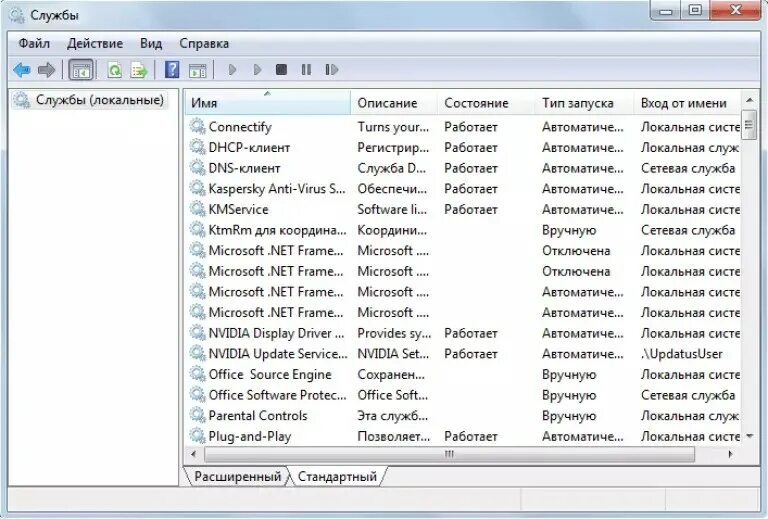Click the vertical scrollbar thumb

749,125
